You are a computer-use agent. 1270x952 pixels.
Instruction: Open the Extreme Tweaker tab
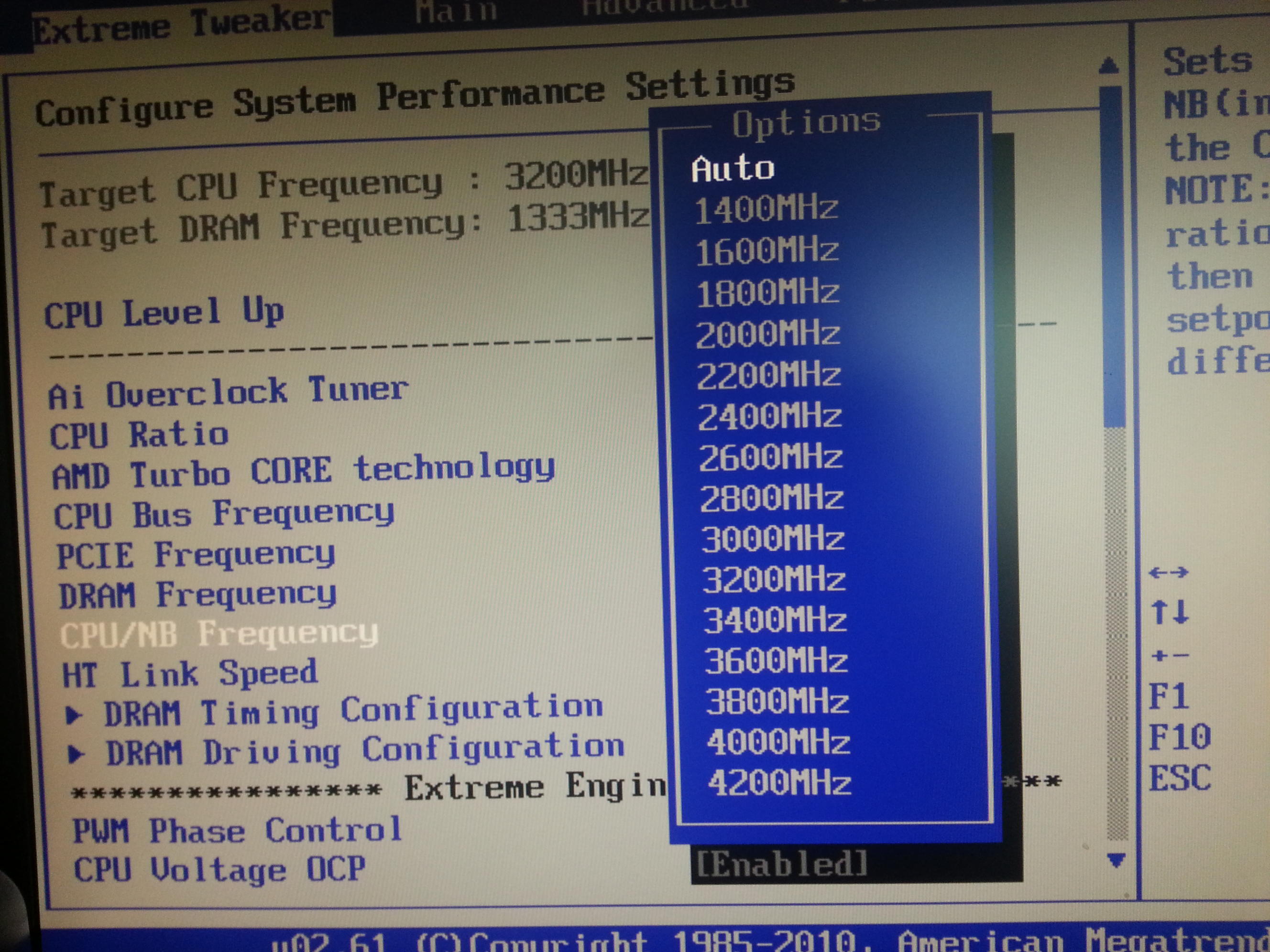pos(181,26)
